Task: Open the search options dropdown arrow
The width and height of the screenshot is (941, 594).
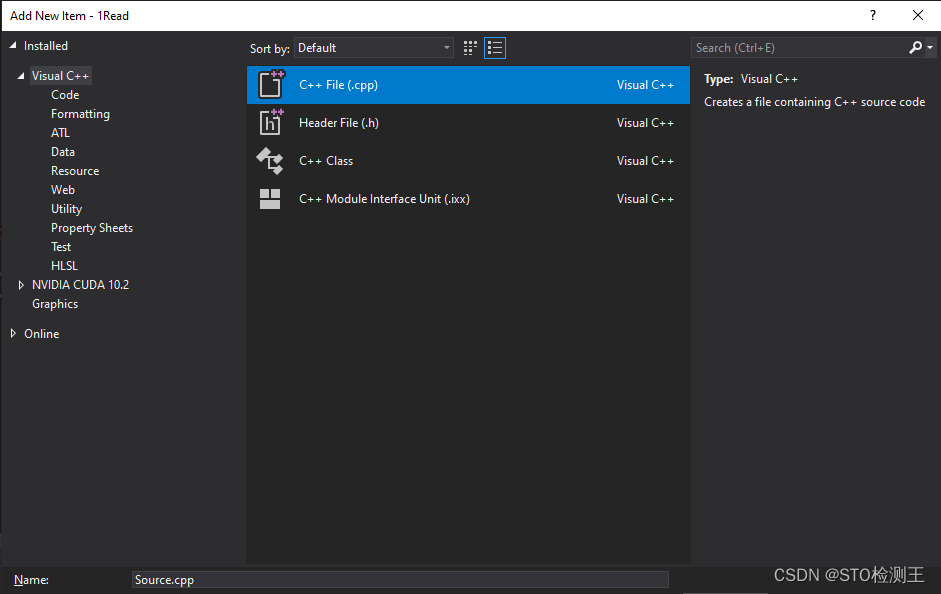Action: pyautogui.click(x=928, y=47)
